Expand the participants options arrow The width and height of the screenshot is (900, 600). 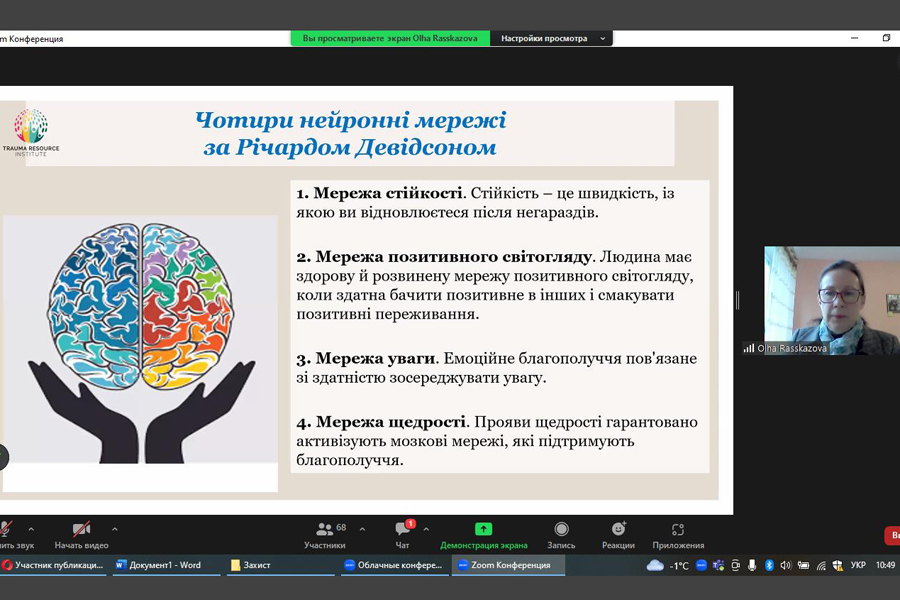pyautogui.click(x=362, y=529)
